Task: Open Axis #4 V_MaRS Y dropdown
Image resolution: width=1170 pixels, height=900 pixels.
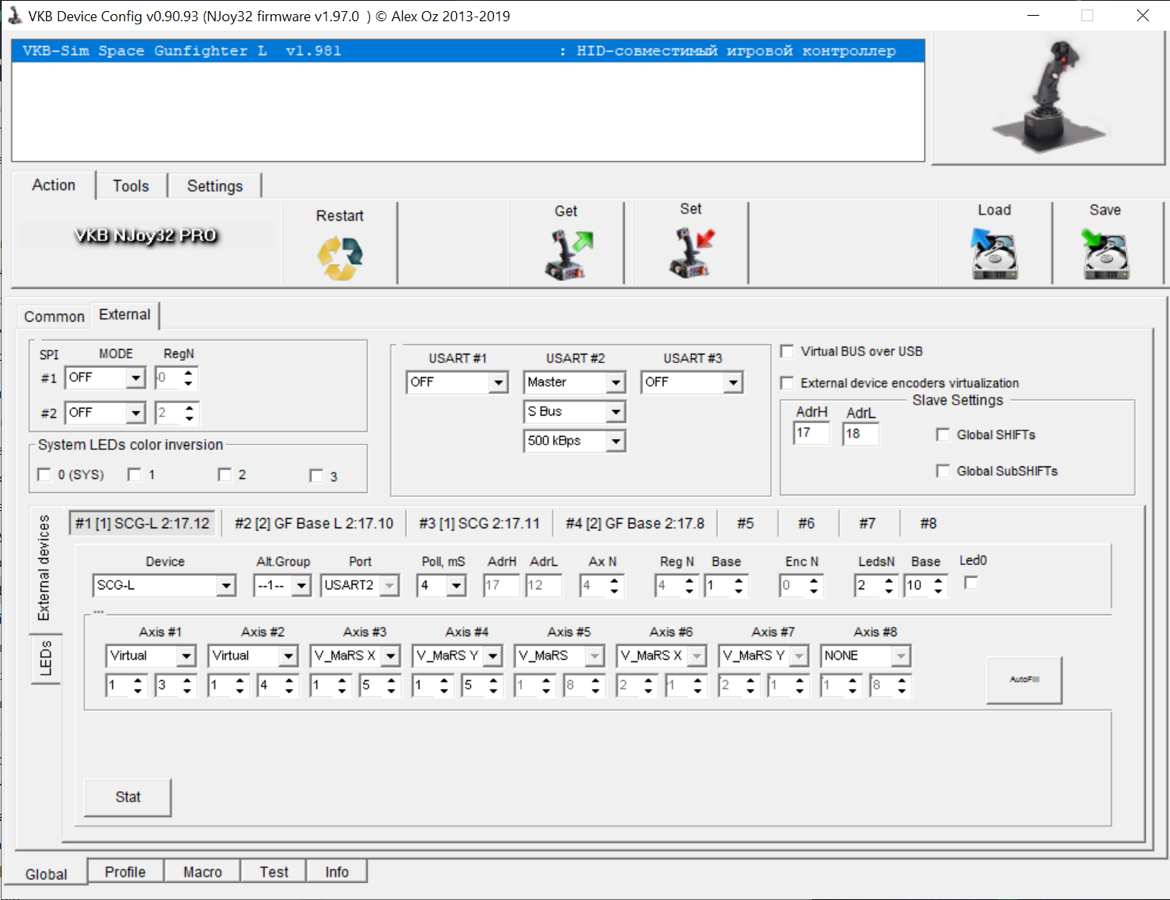Action: [492, 656]
